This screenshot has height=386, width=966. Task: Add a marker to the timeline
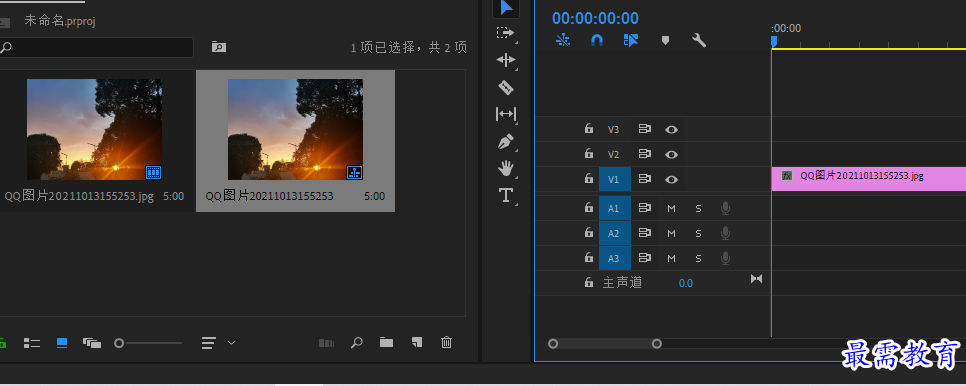[665, 40]
